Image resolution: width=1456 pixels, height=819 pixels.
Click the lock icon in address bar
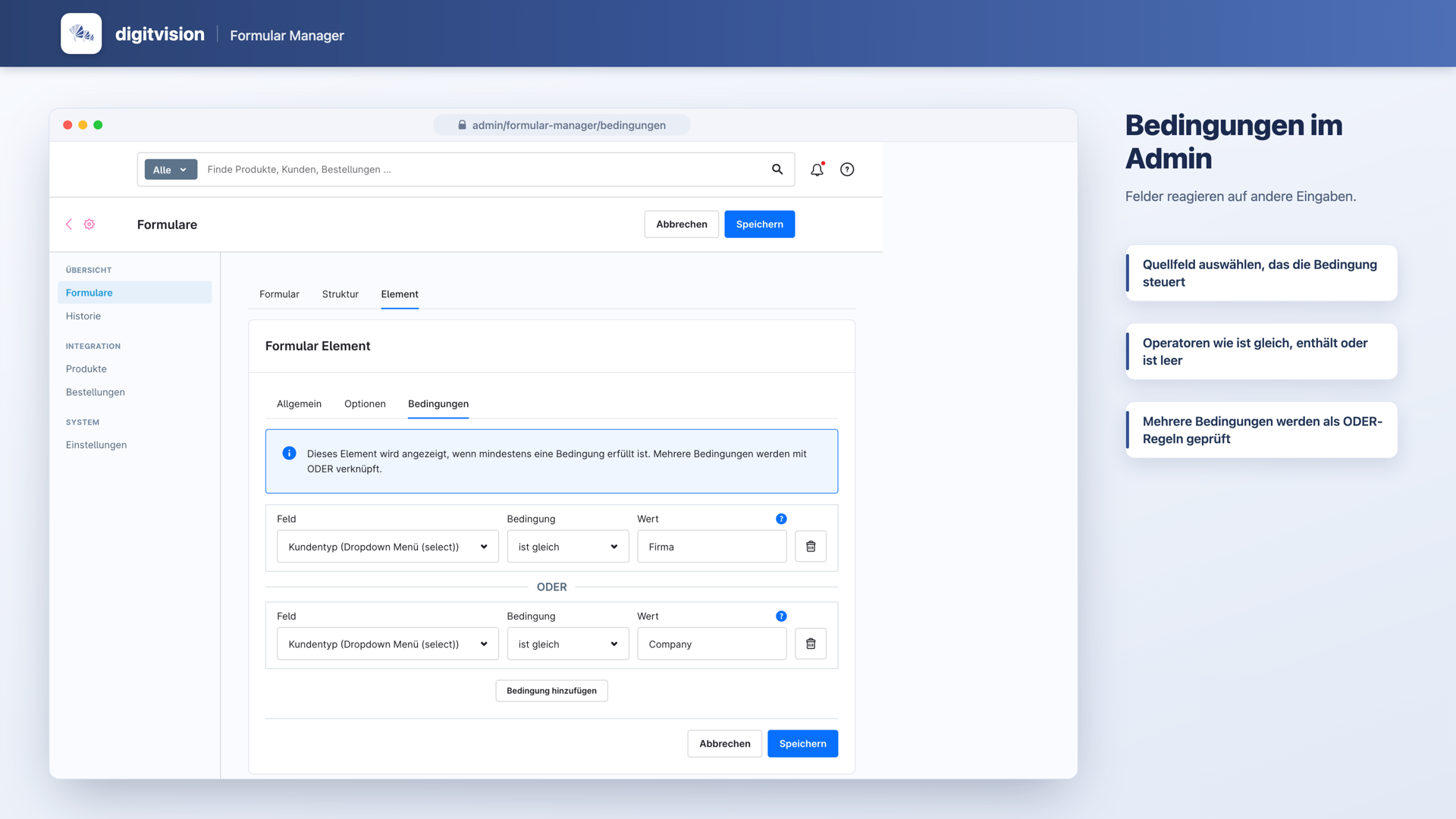[x=462, y=124]
